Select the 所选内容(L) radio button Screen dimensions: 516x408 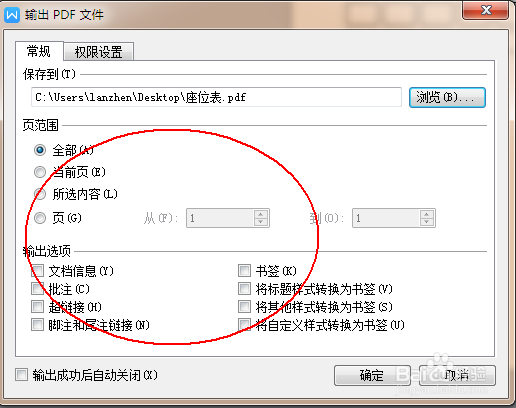tap(40, 194)
